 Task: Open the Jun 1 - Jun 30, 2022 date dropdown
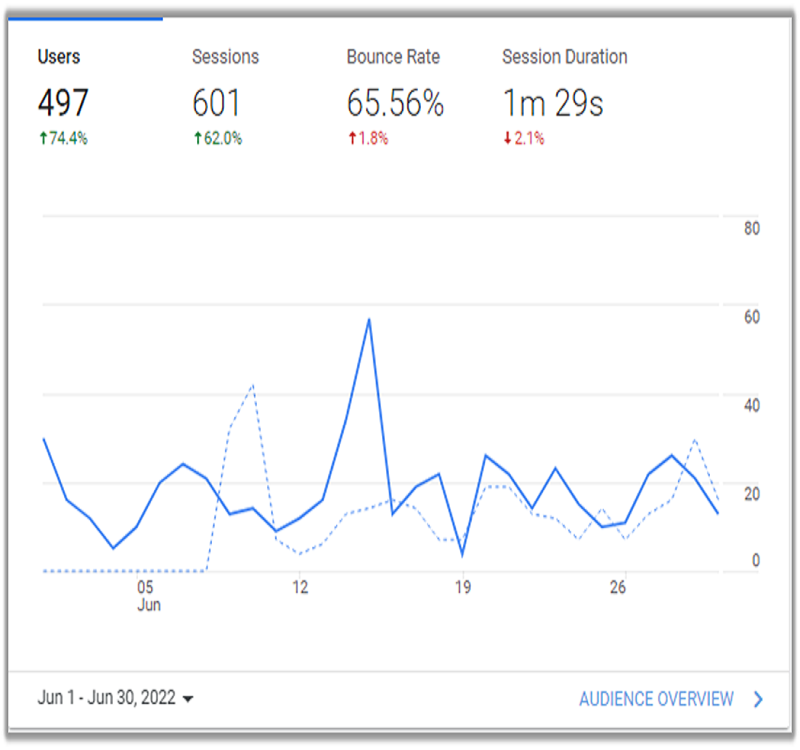click(x=116, y=699)
